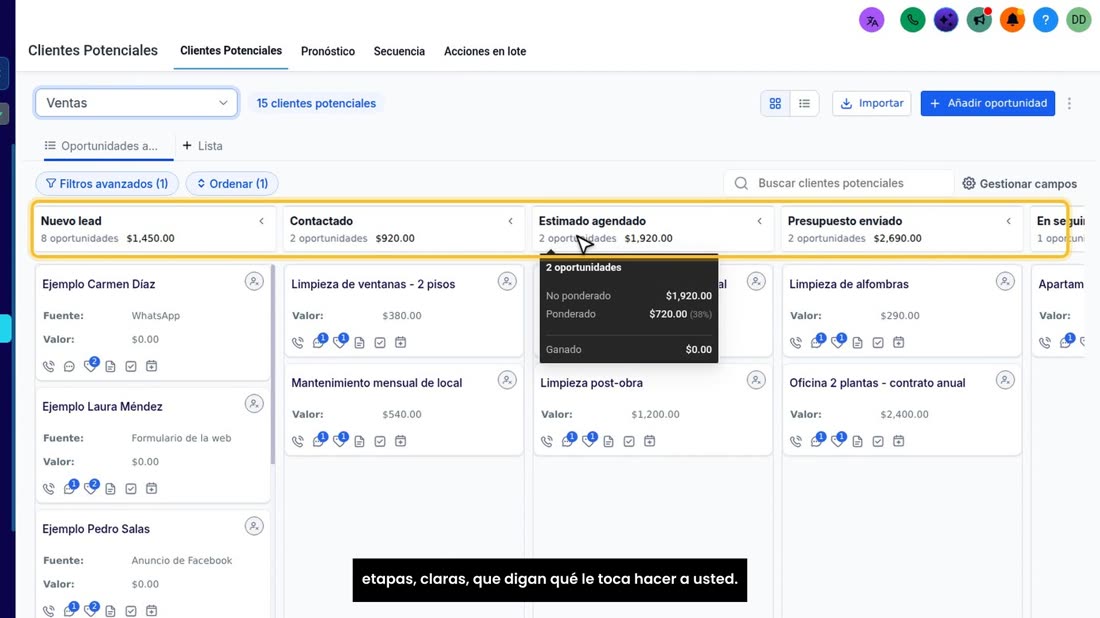This screenshot has width=1100, height=618.
Task: Open calendar icon on Limpieza post-obra card
Action: (650, 441)
